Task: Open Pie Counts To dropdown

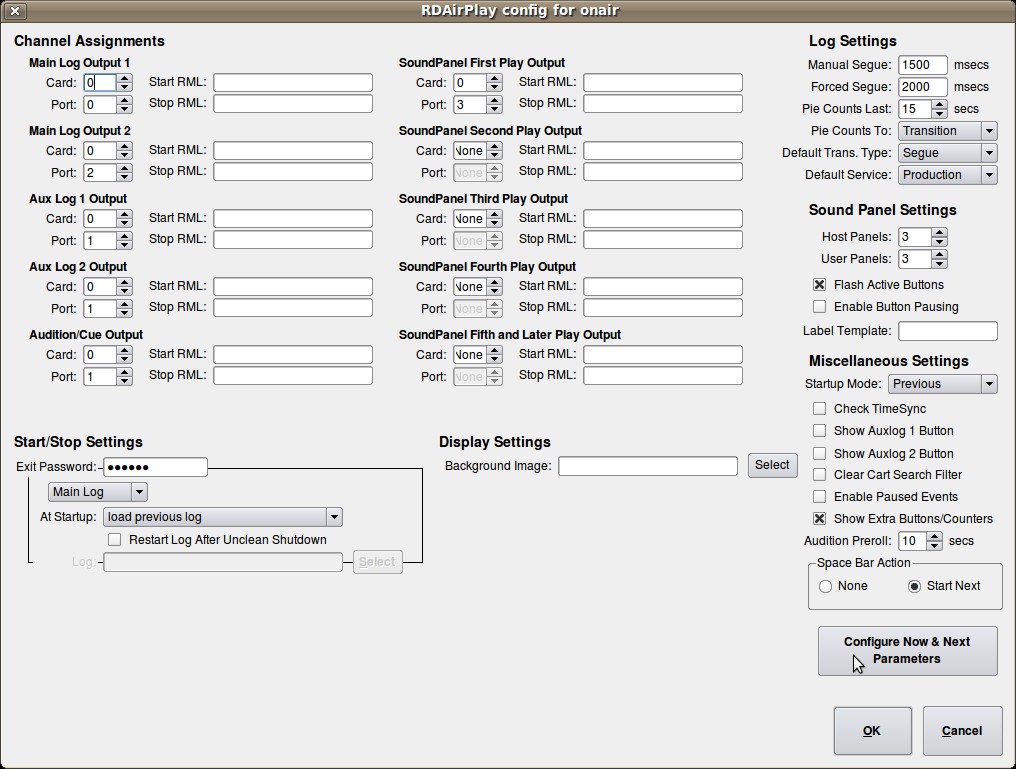Action: pyautogui.click(x=947, y=131)
